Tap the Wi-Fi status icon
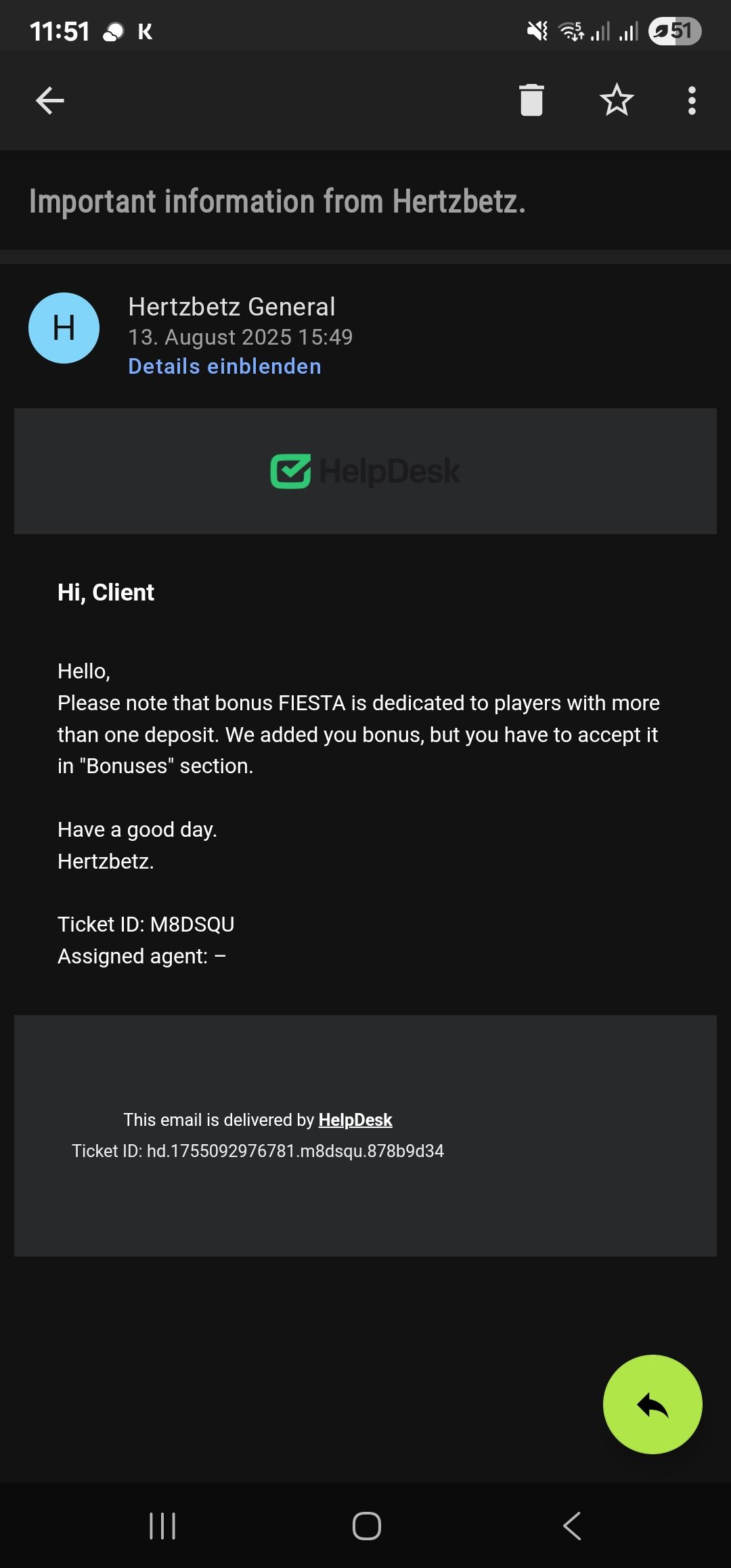The height and width of the screenshot is (1568, 731). (x=571, y=31)
